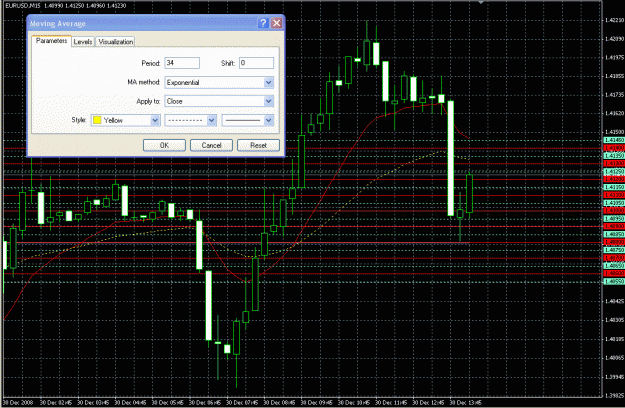Switch to the Levels tab
Viewport: 625px width, 408px height.
[x=83, y=41]
